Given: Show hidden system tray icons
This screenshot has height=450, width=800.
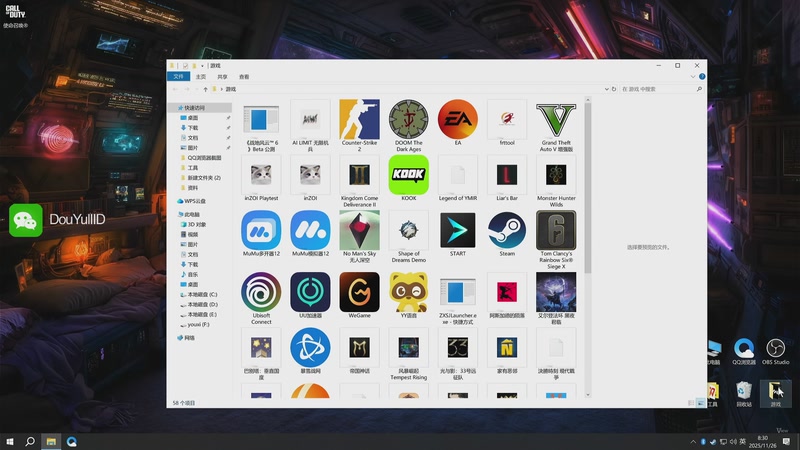Looking at the screenshot, I should (x=693, y=441).
